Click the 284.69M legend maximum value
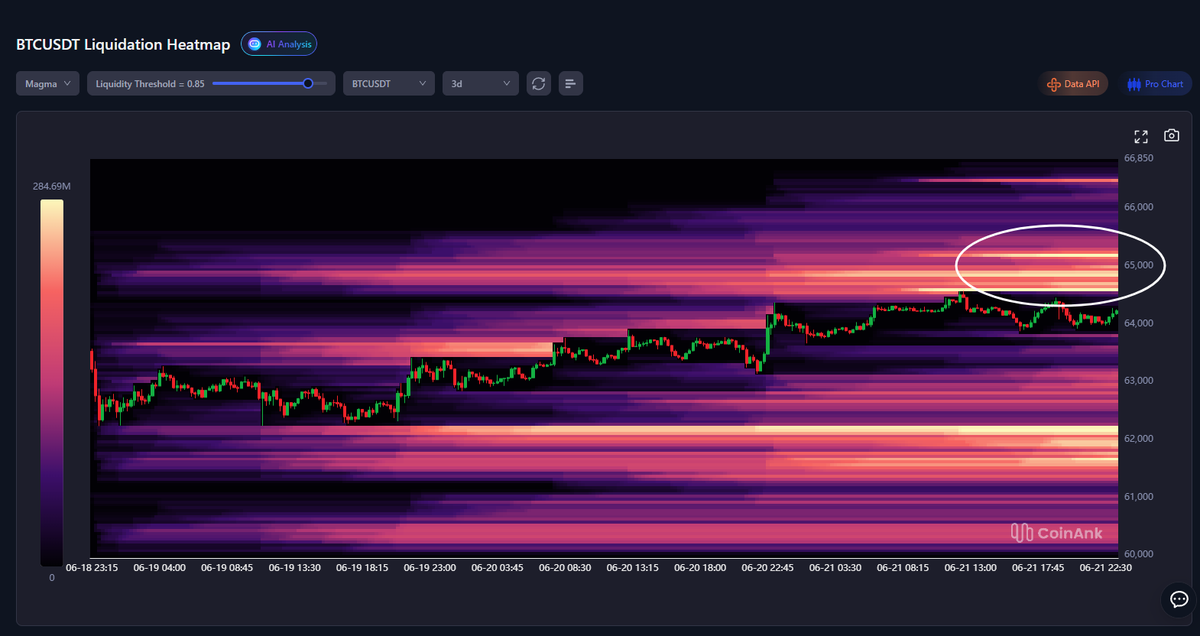Screen dimensions: 1200x636 [52, 186]
